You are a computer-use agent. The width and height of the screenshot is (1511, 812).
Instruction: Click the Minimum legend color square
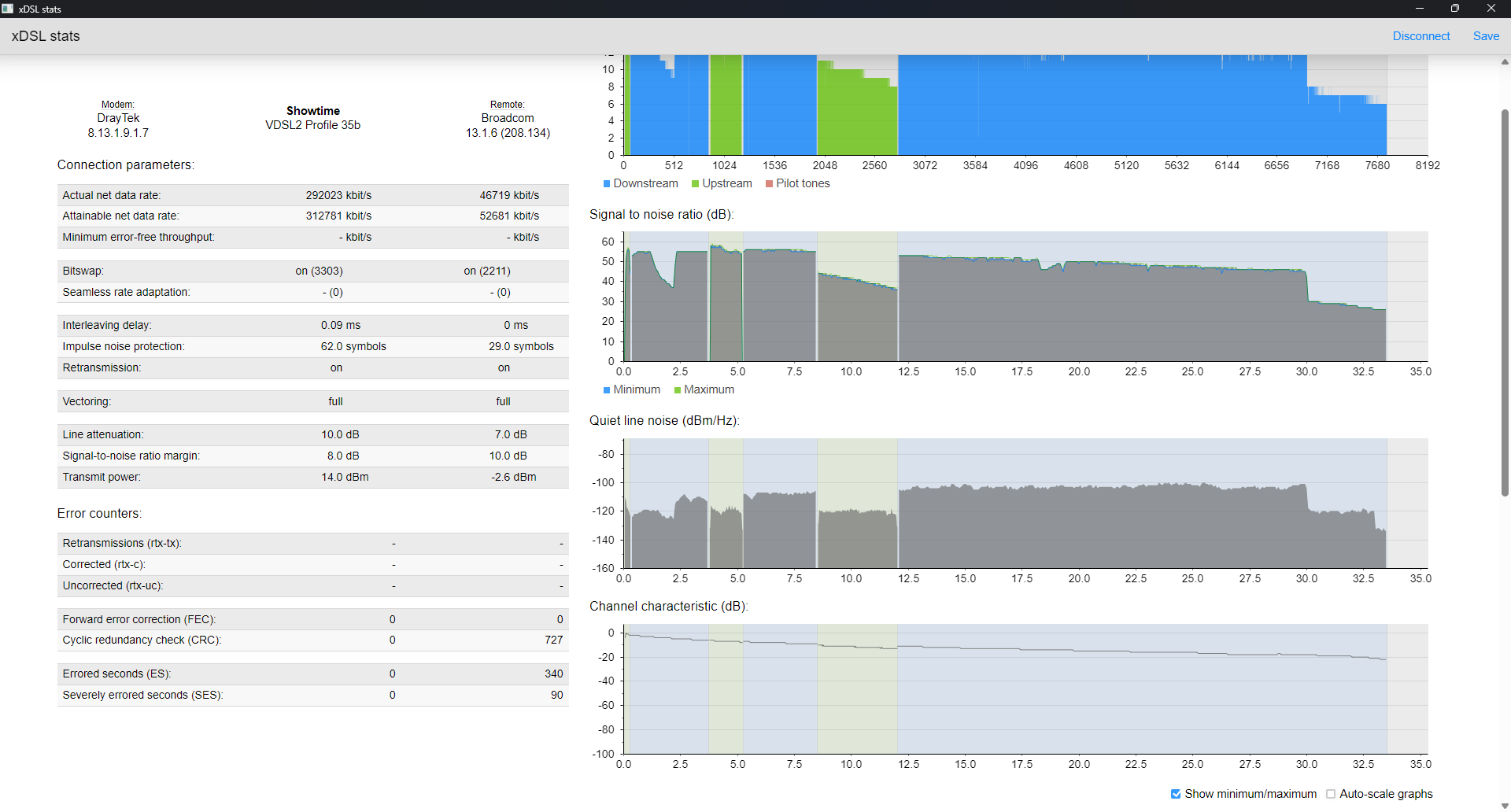click(607, 390)
